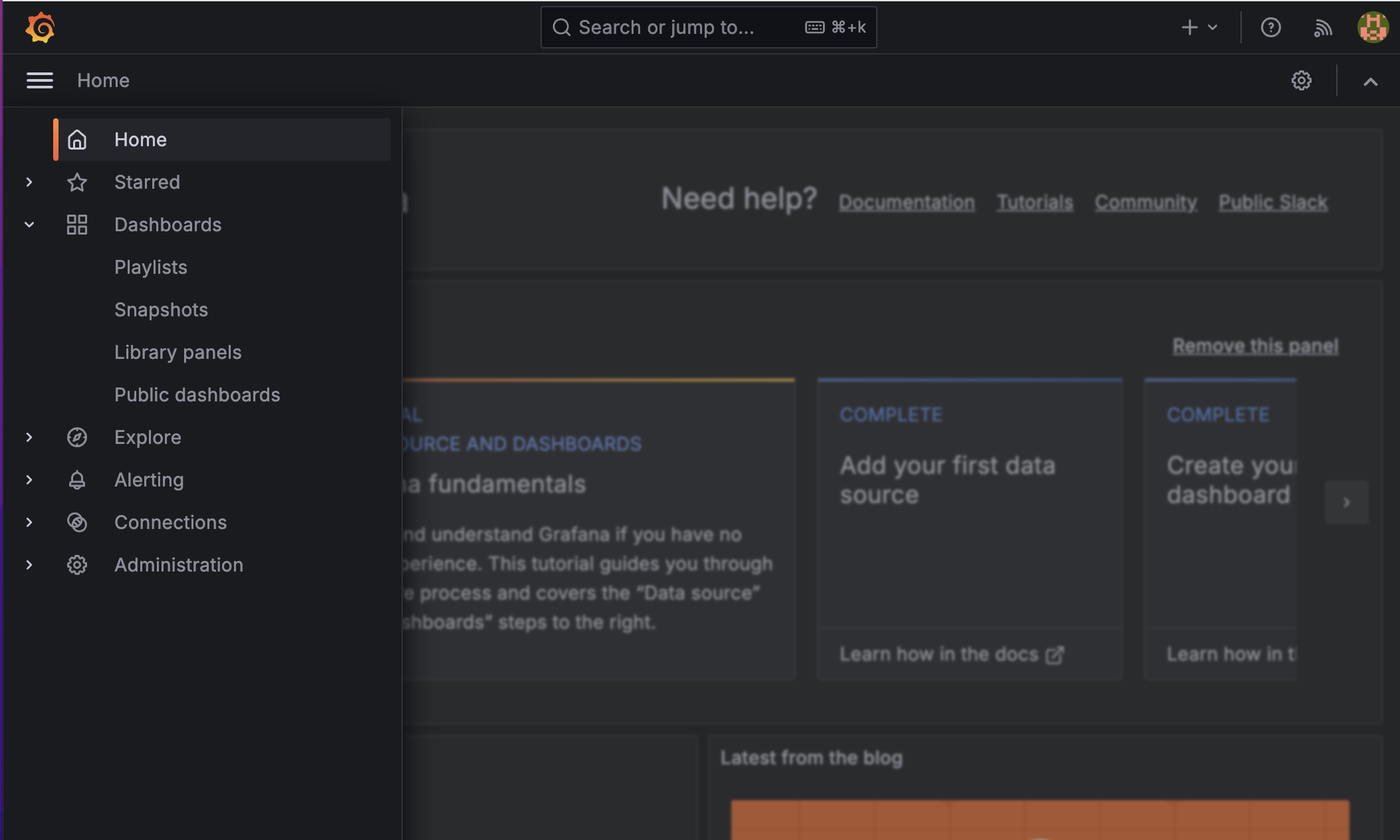
Task: Open Connections in the navigation menu
Action: pos(170,522)
